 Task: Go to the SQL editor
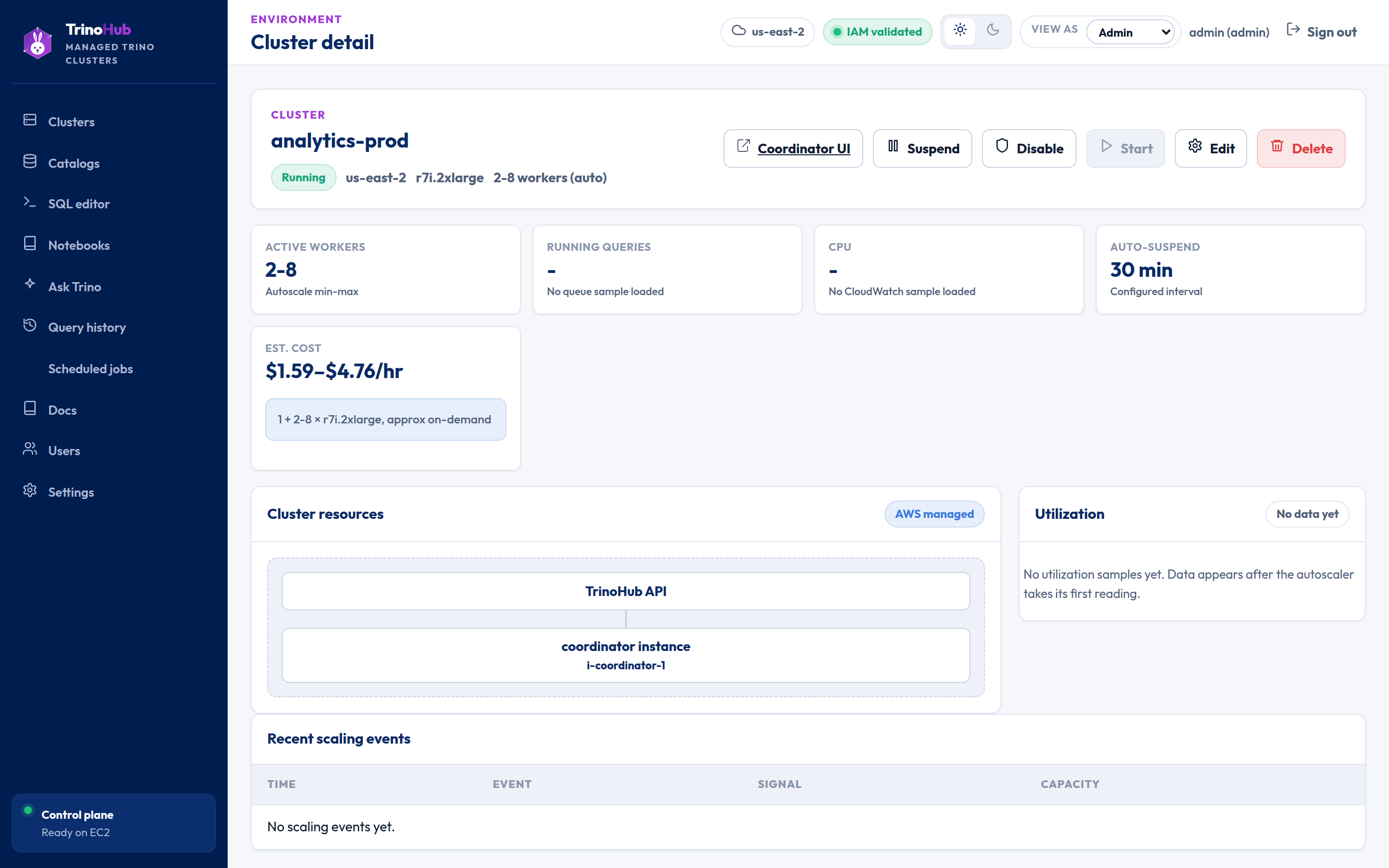[114, 204]
